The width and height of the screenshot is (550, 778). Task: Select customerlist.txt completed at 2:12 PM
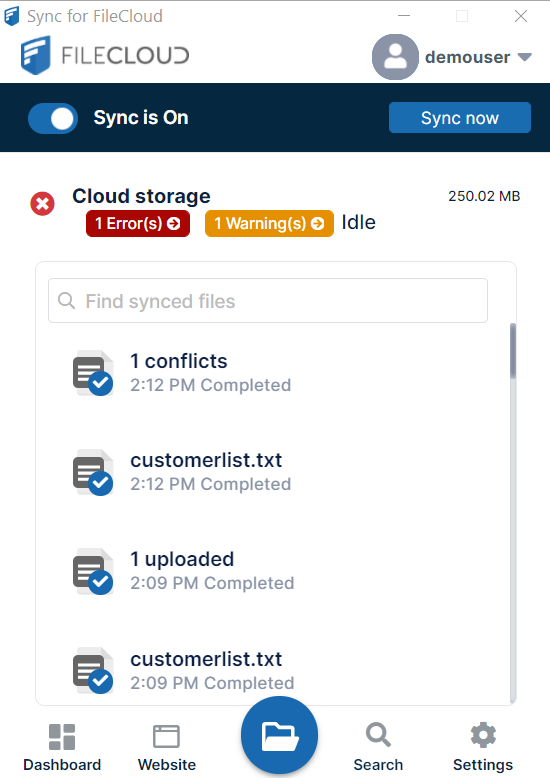point(273,471)
